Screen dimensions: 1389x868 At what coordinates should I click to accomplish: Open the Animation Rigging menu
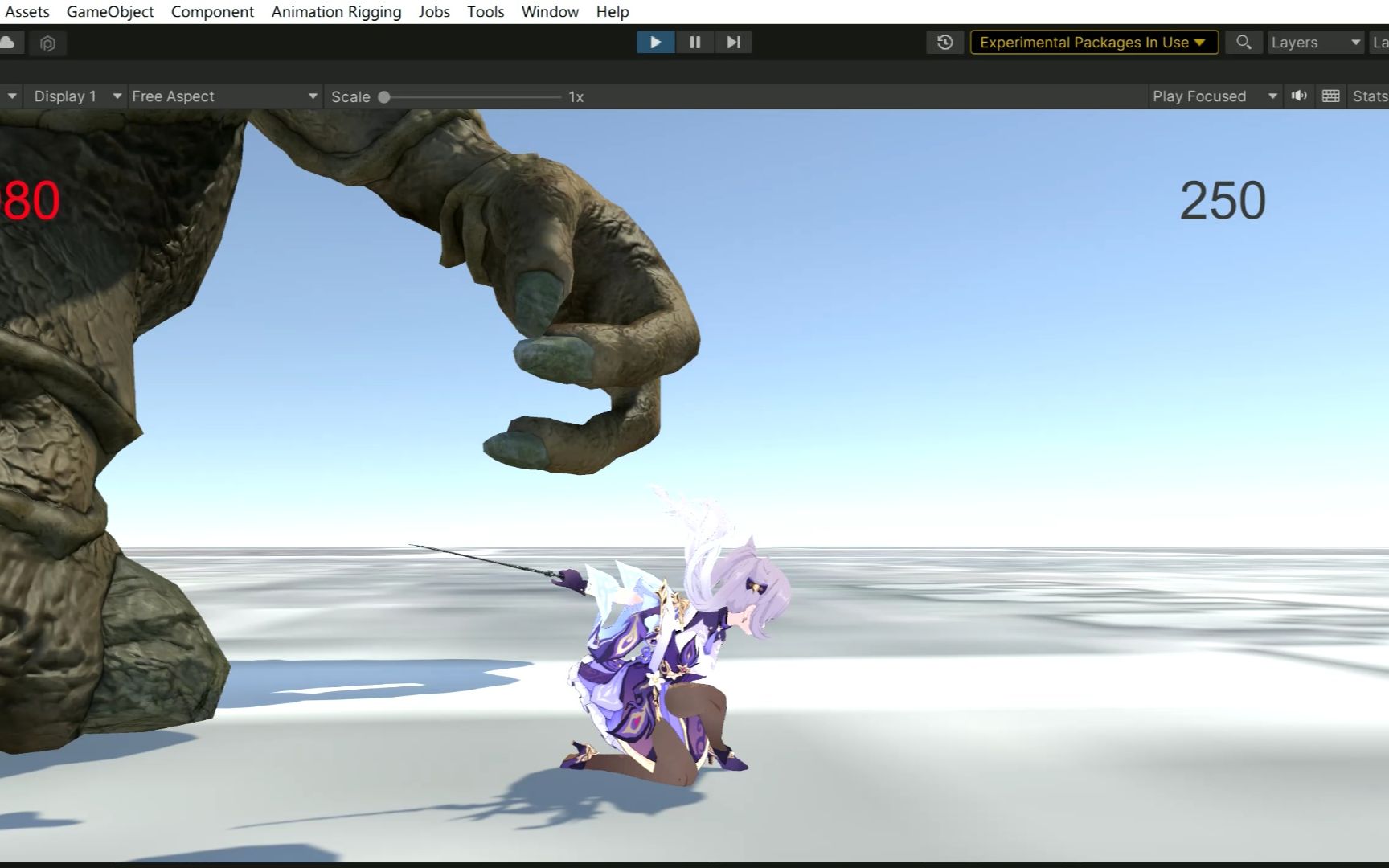[336, 12]
